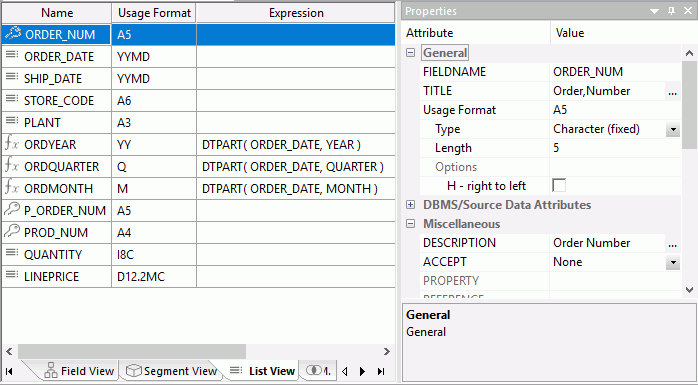Expand the DBMS/Source Data Attributes section

[x=410, y=205]
